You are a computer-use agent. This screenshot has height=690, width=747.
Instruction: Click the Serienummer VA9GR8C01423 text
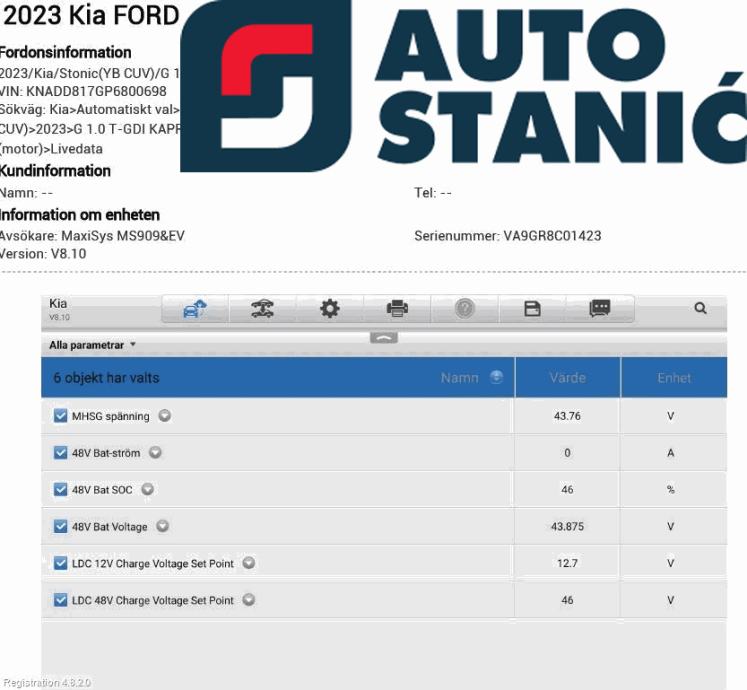[x=508, y=235]
